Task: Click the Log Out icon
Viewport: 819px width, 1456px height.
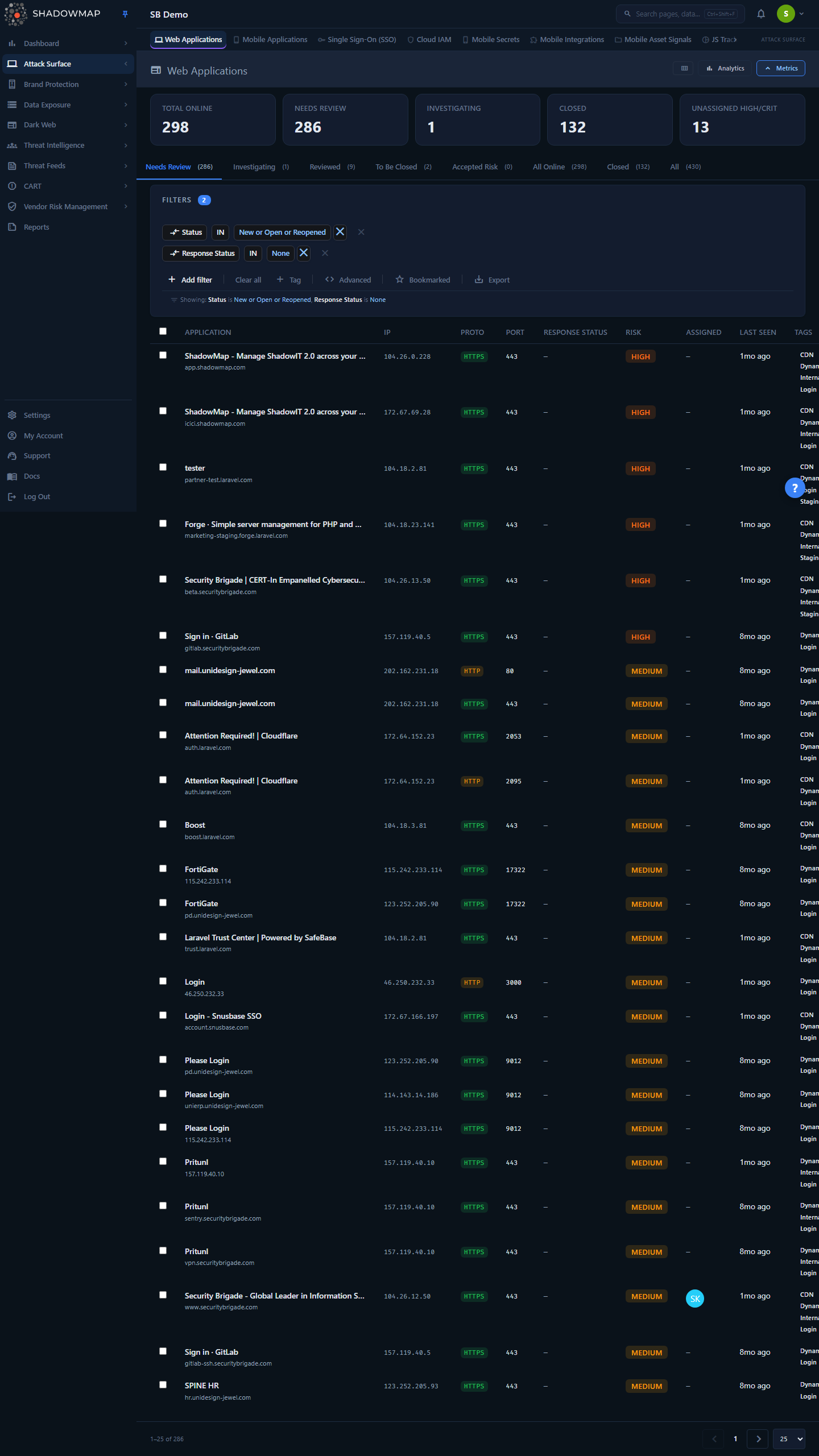Action: tap(12, 497)
